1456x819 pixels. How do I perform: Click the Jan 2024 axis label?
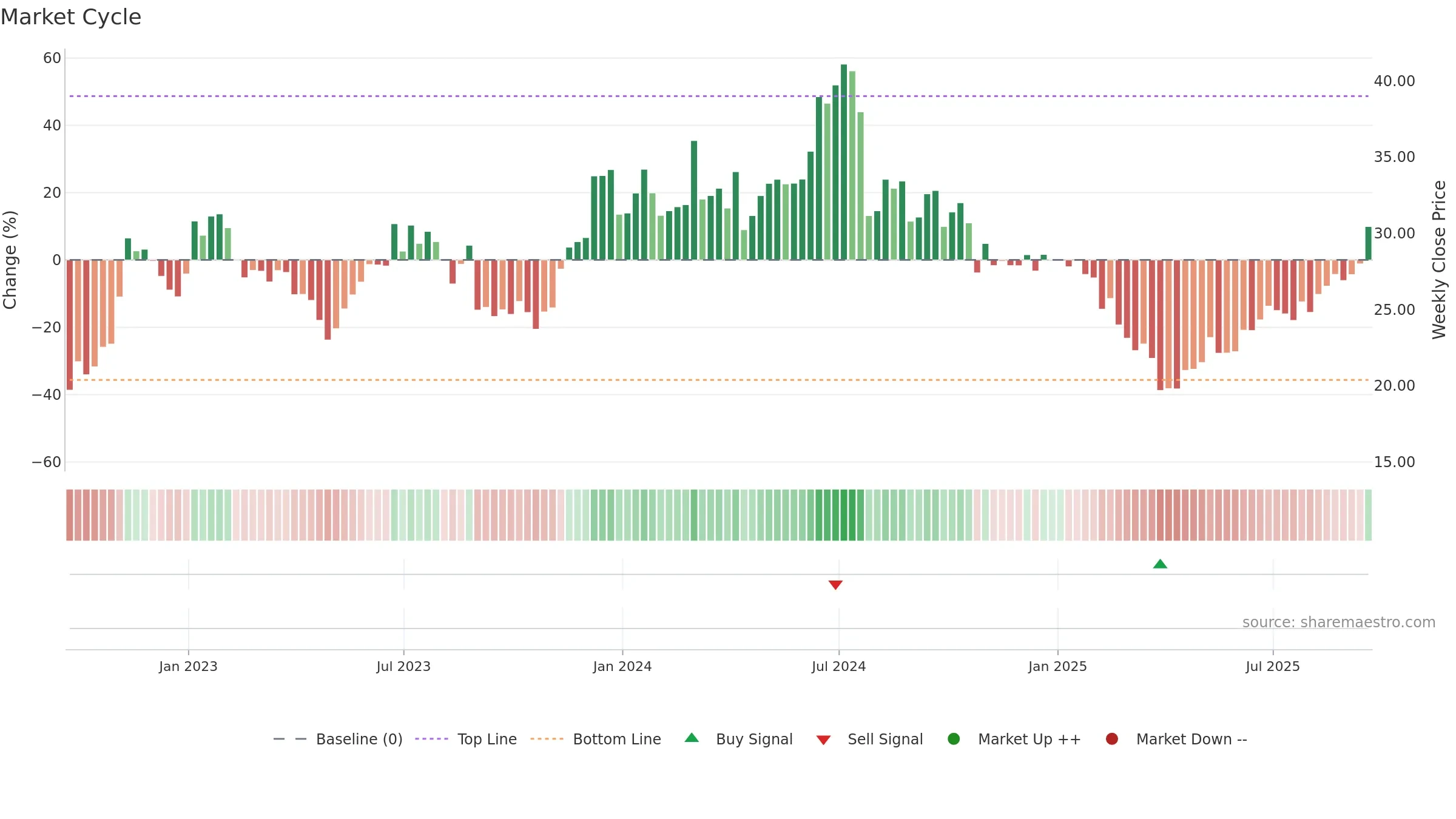pos(622,666)
